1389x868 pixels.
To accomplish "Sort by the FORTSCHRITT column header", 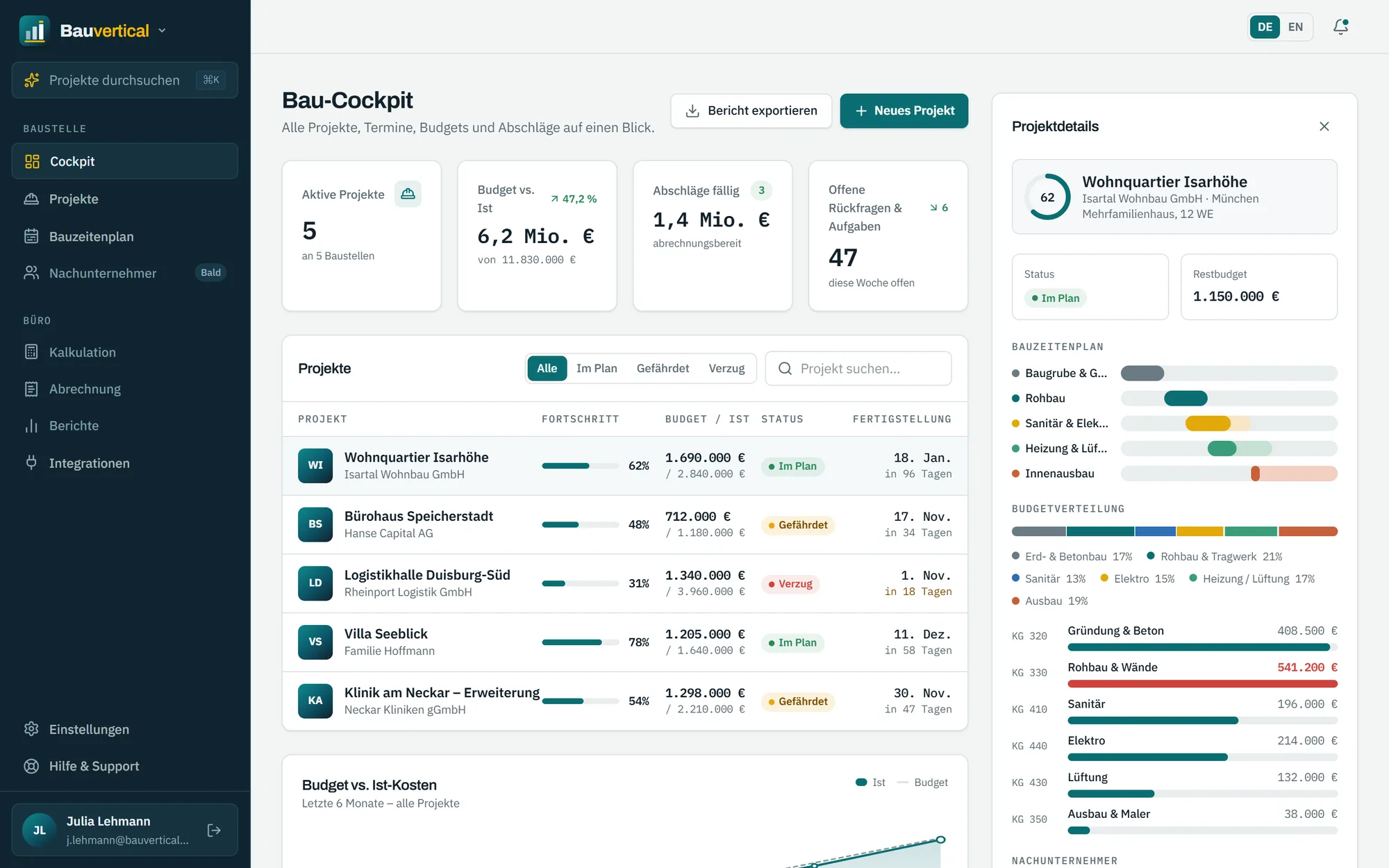I will tap(580, 419).
